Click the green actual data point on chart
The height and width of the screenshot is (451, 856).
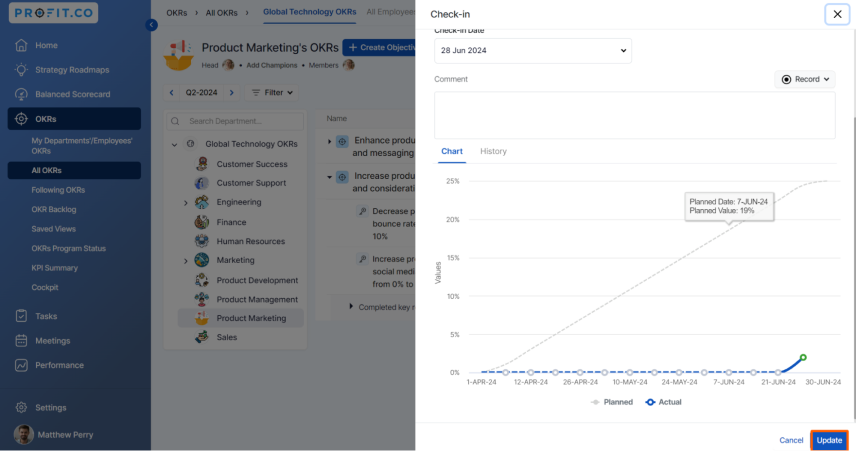[x=803, y=358]
